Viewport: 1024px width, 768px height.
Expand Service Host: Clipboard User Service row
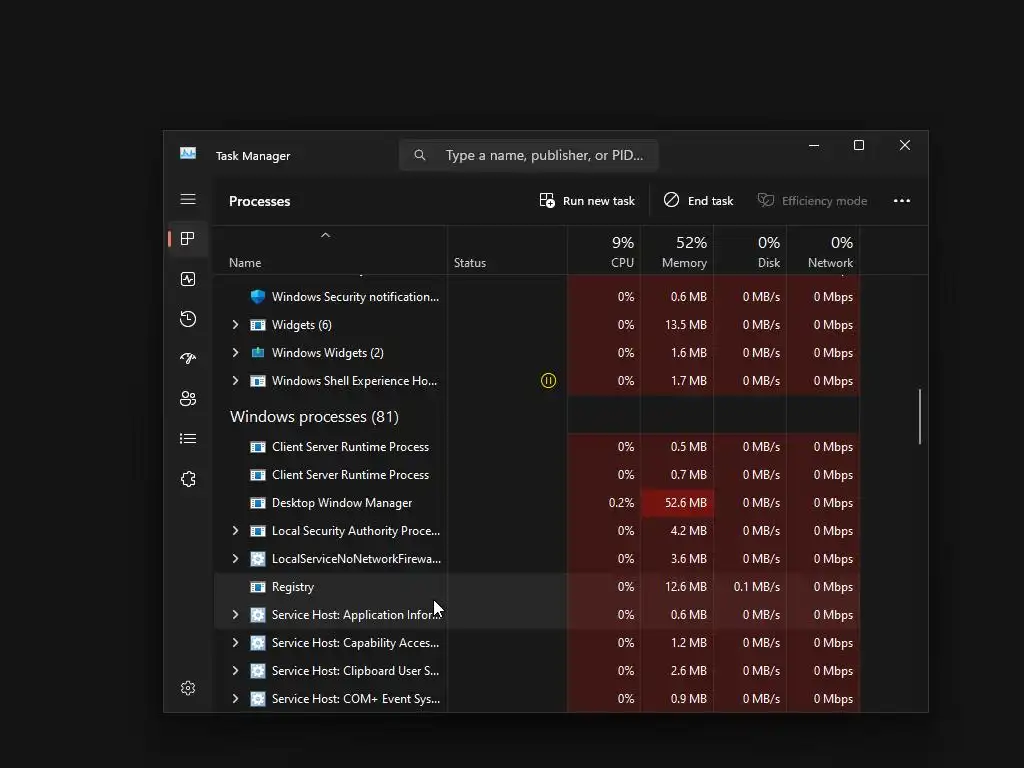coord(236,671)
